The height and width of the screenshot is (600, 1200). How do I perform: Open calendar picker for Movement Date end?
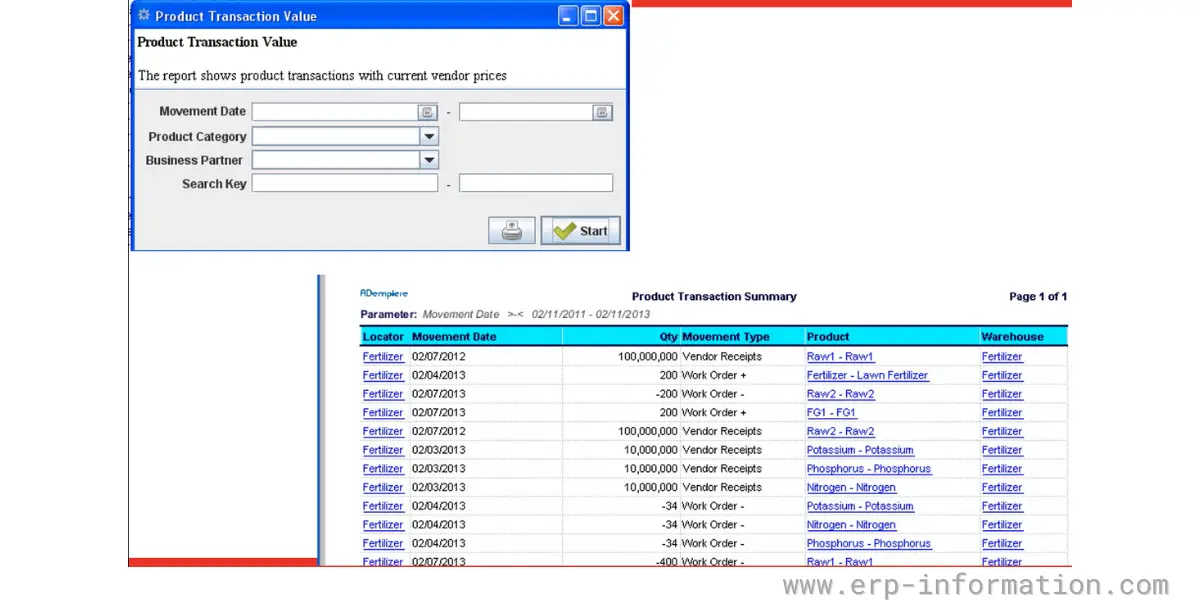coord(602,112)
